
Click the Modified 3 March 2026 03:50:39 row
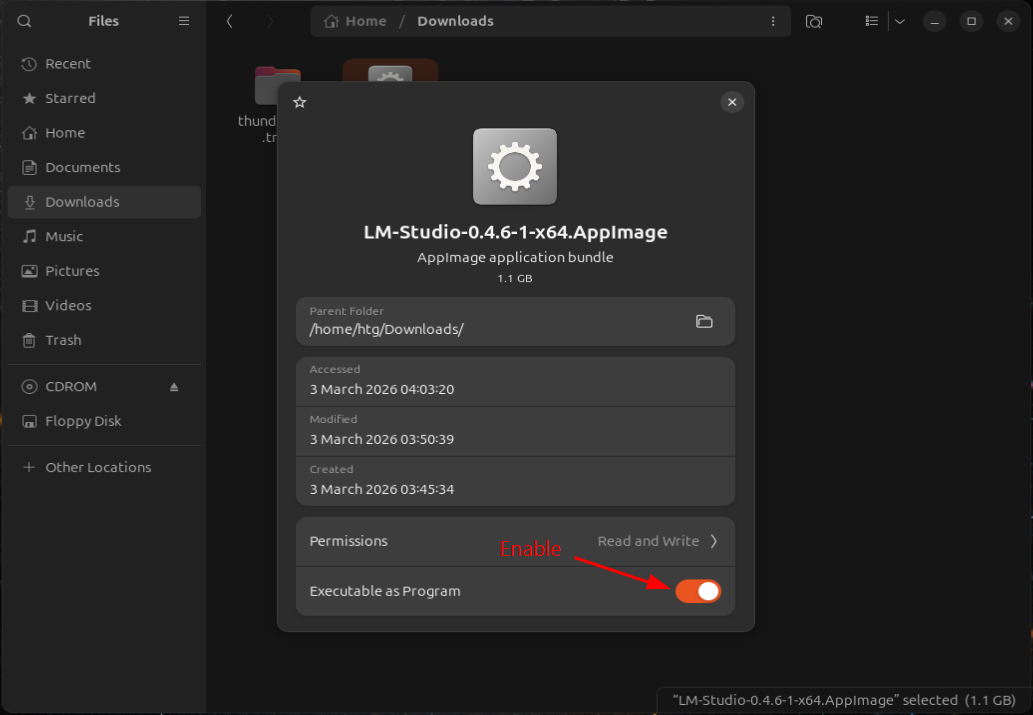515,432
